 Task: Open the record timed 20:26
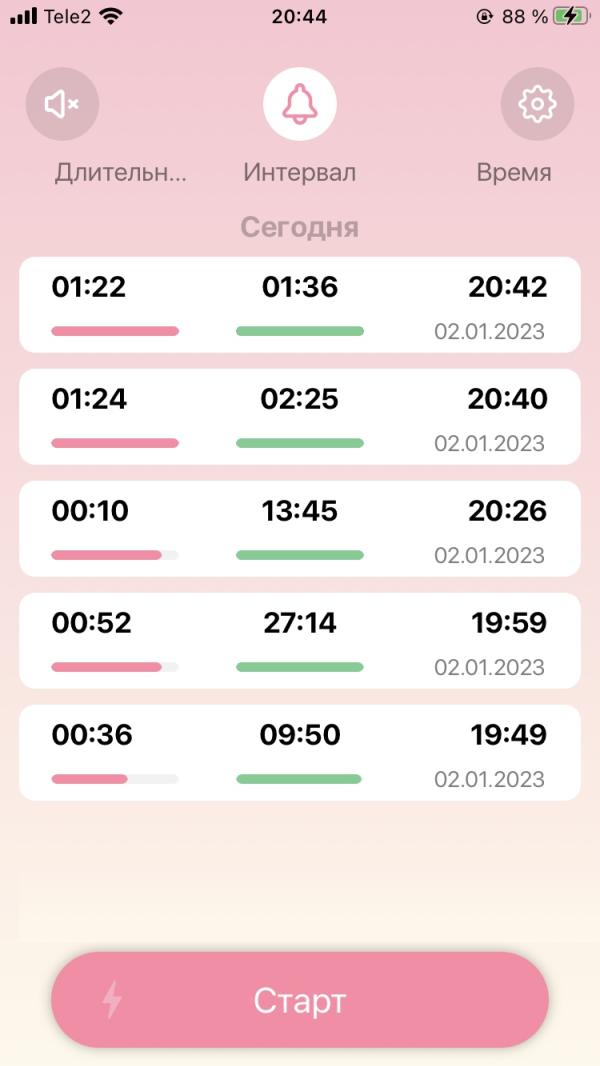(300, 529)
